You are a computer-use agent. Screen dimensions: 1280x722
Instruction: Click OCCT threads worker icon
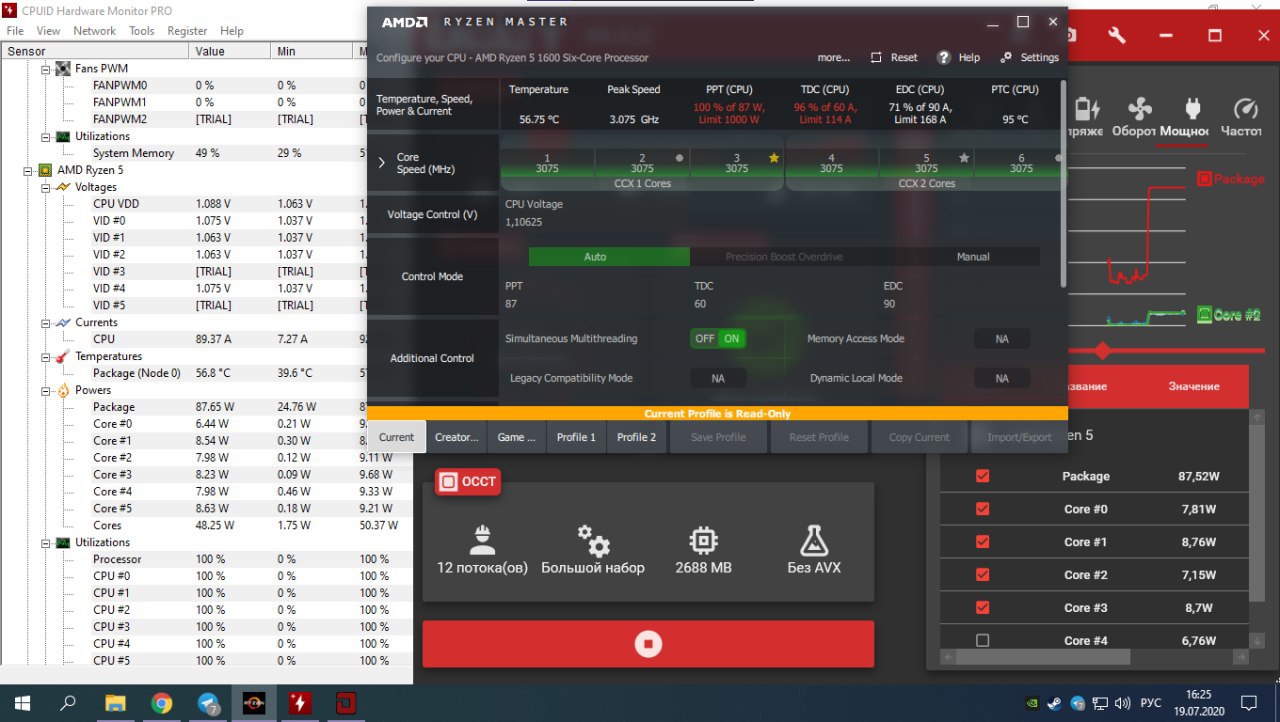click(x=482, y=540)
